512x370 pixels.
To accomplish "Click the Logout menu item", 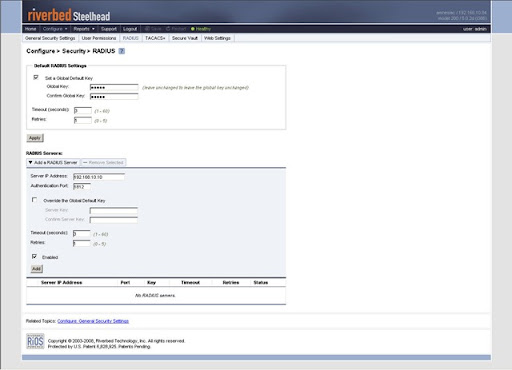I will [x=130, y=29].
